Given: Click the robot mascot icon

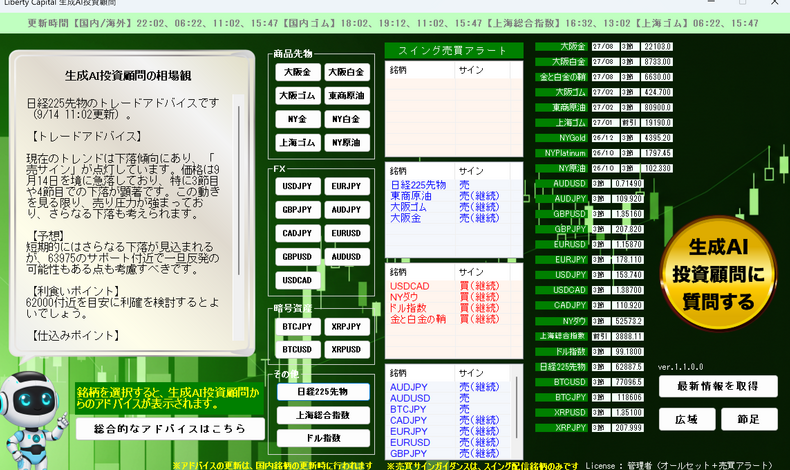Looking at the screenshot, I should tap(33, 421).
